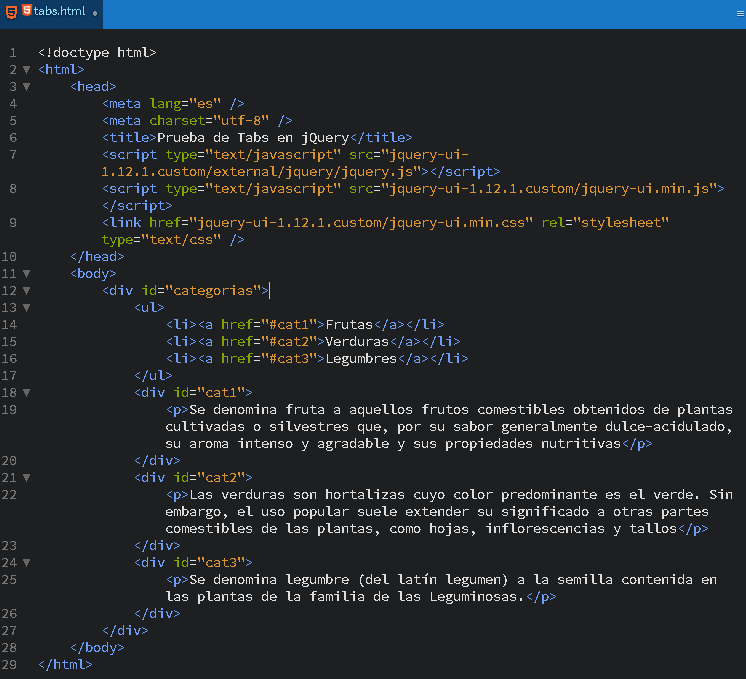Collapse the body fold arrow on line 11
Viewport: 746px width, 679px height.
(27, 274)
